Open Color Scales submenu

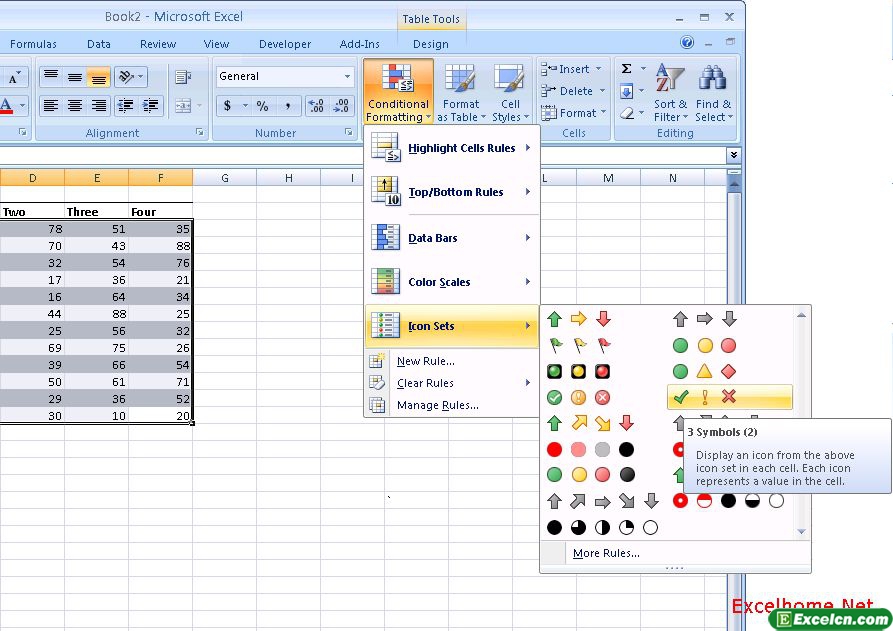click(x=452, y=282)
